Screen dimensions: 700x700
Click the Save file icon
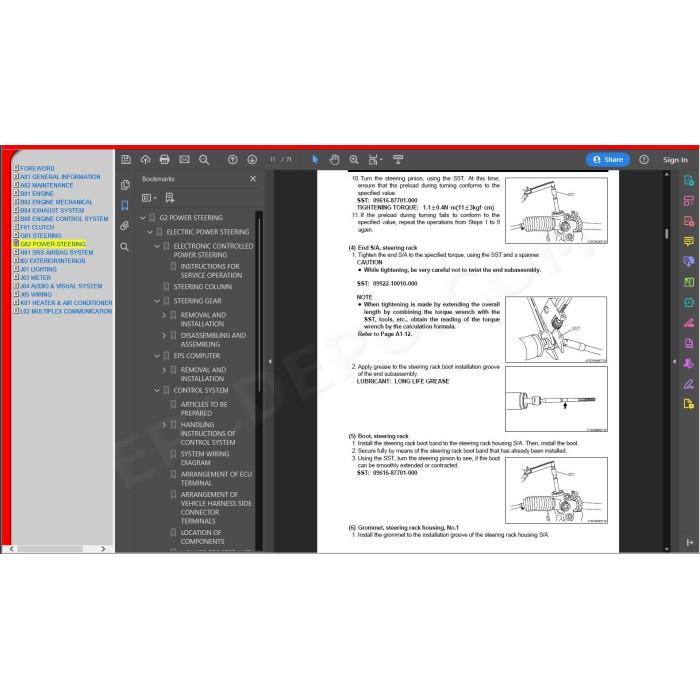click(x=126, y=159)
